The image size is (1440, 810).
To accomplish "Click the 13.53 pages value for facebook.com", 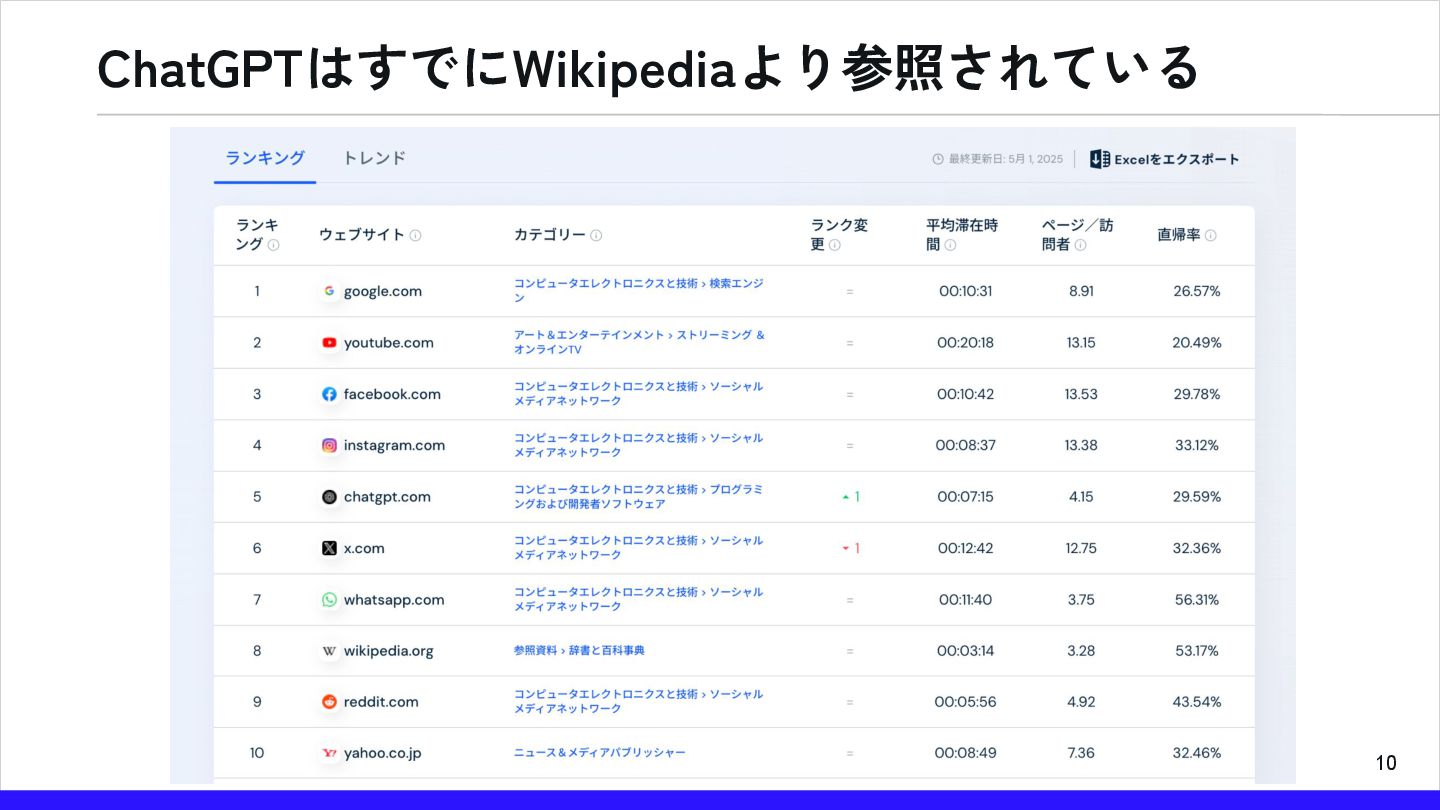I will click(x=1081, y=394).
